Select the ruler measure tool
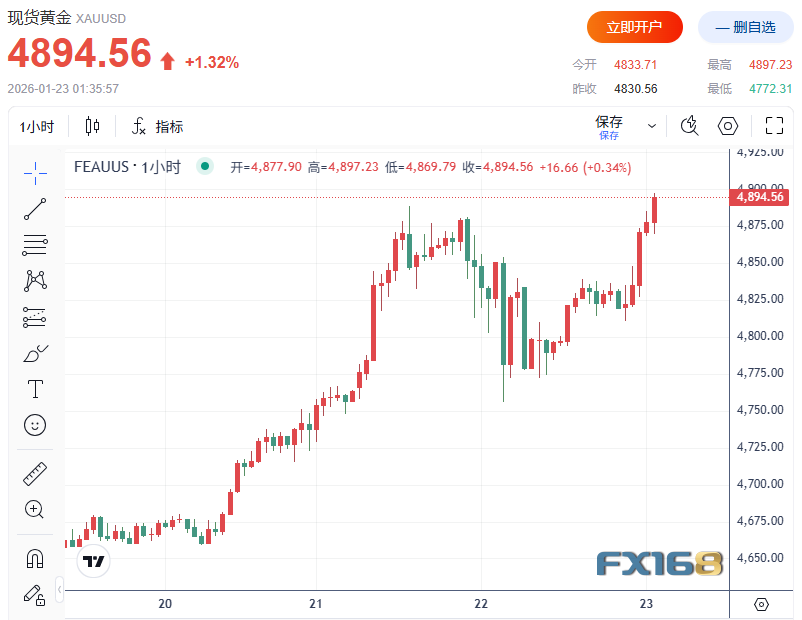 pos(35,474)
